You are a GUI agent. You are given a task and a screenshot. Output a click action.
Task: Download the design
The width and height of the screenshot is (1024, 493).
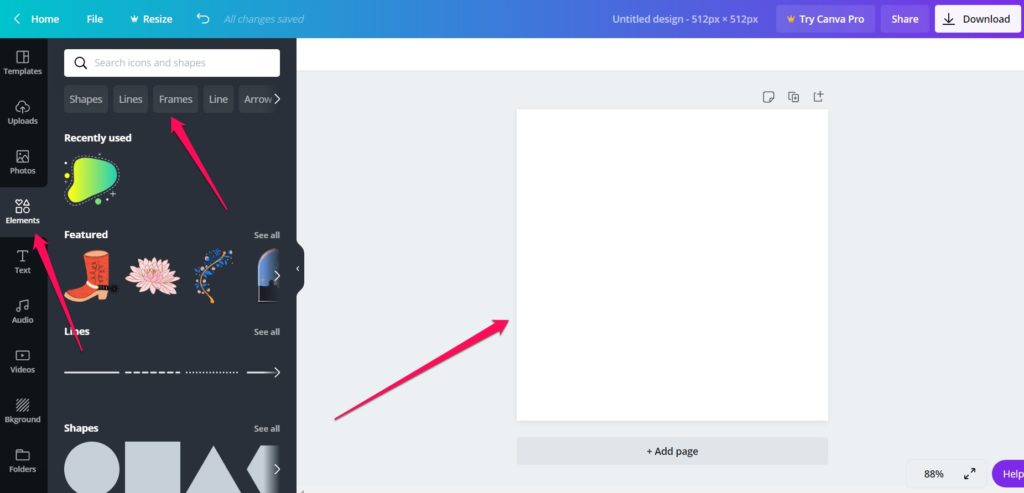pos(977,19)
